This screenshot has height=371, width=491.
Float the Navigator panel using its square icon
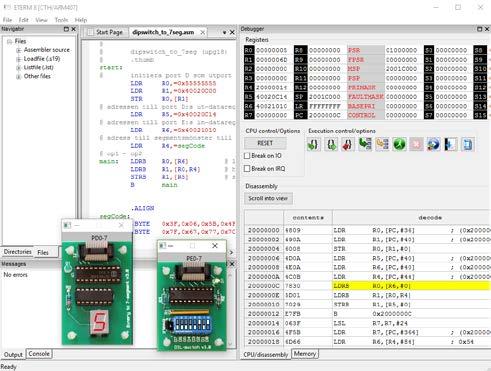point(66,29)
